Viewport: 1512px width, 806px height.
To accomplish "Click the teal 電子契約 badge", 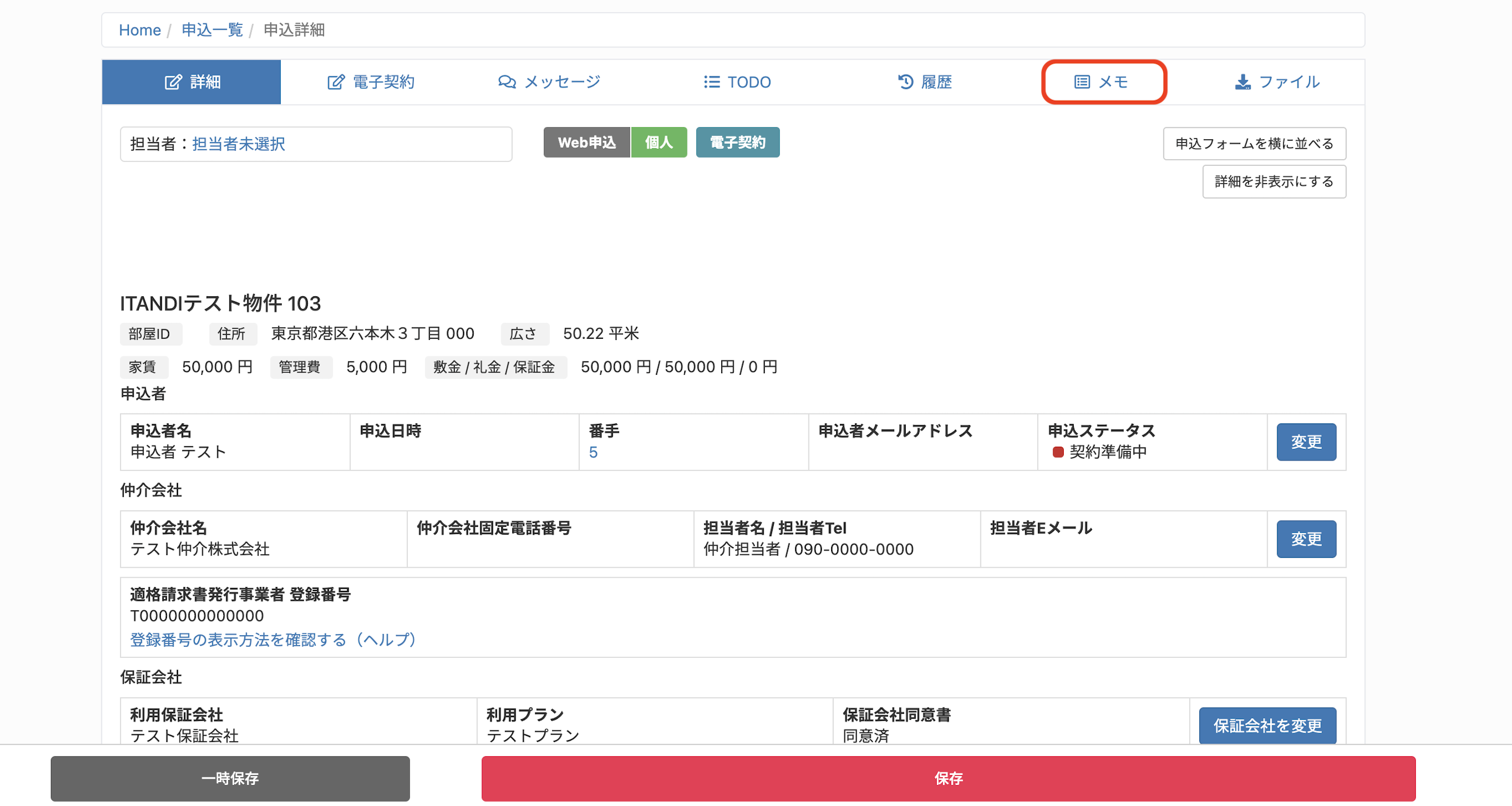I will (x=738, y=142).
